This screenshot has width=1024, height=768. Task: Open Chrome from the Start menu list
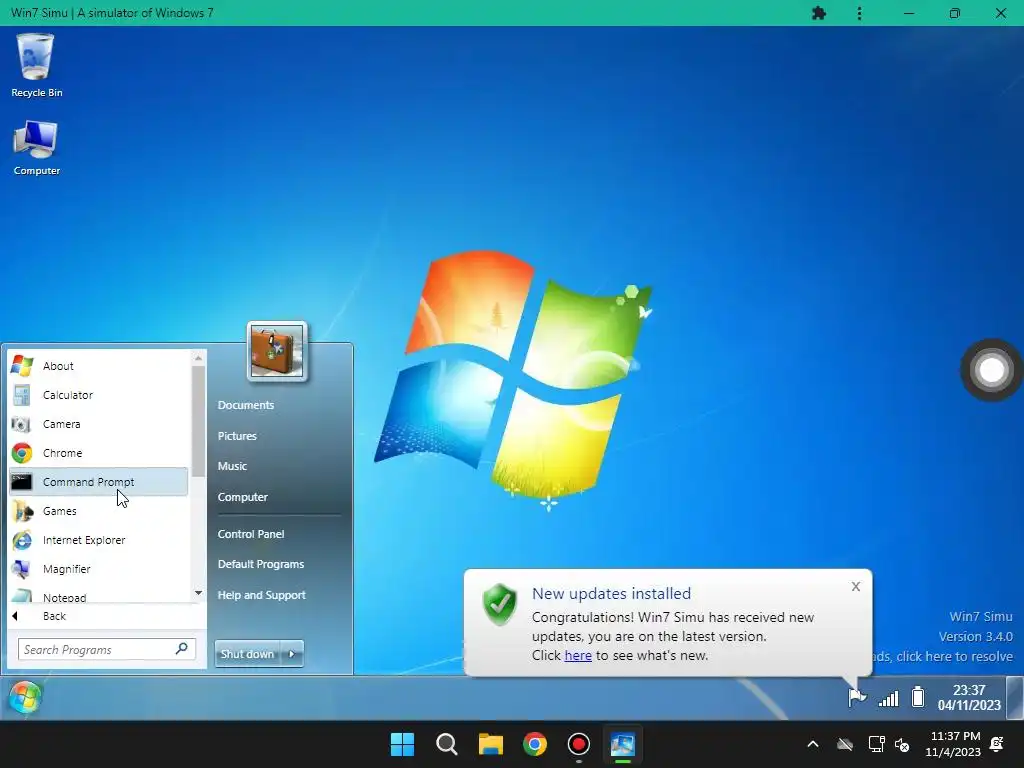98,453
